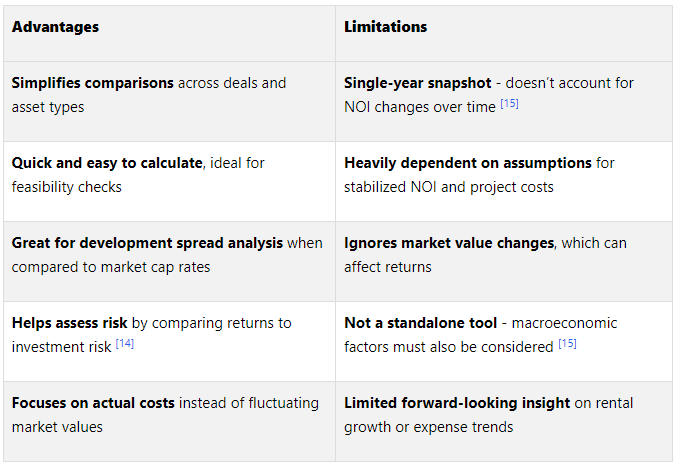Click the Limitations column header

tap(386, 27)
